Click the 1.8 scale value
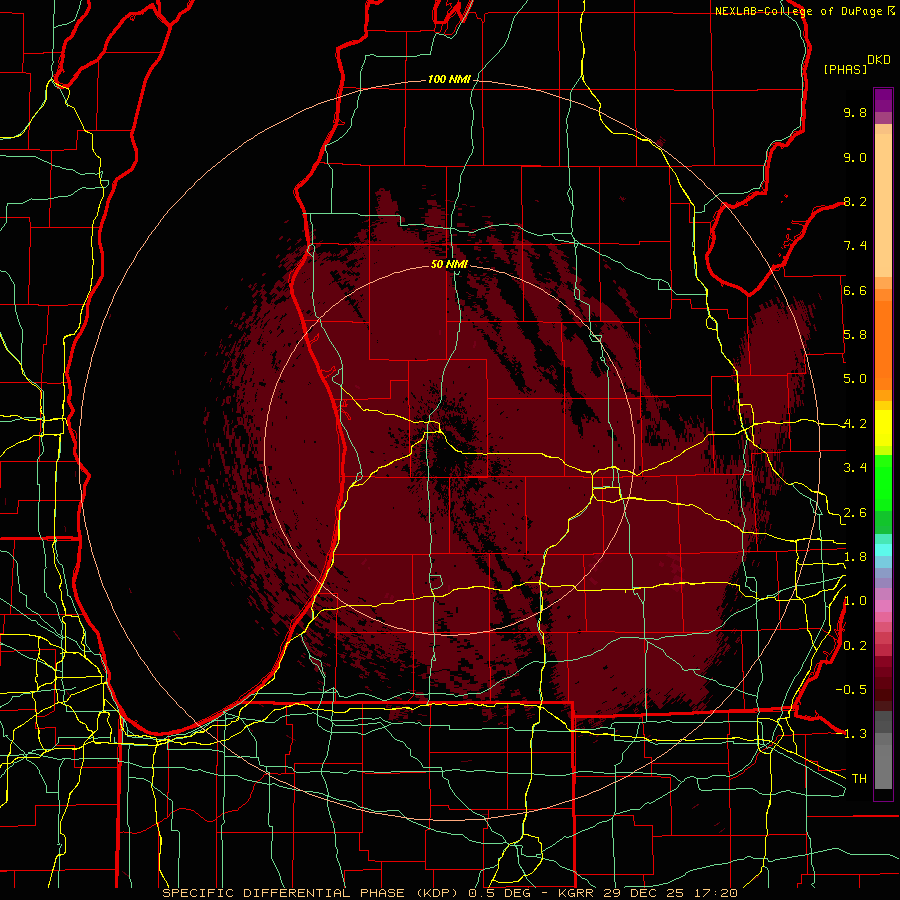Image resolution: width=900 pixels, height=900 pixels. (x=855, y=557)
